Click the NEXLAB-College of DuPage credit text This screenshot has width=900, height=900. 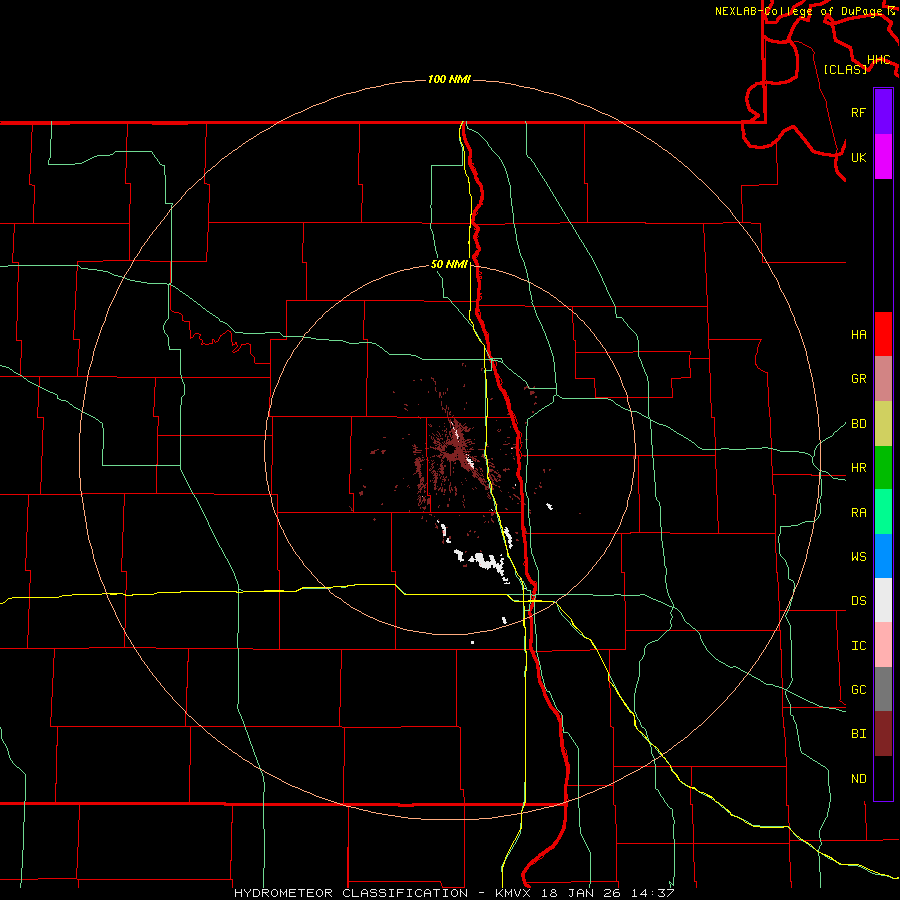800,11
